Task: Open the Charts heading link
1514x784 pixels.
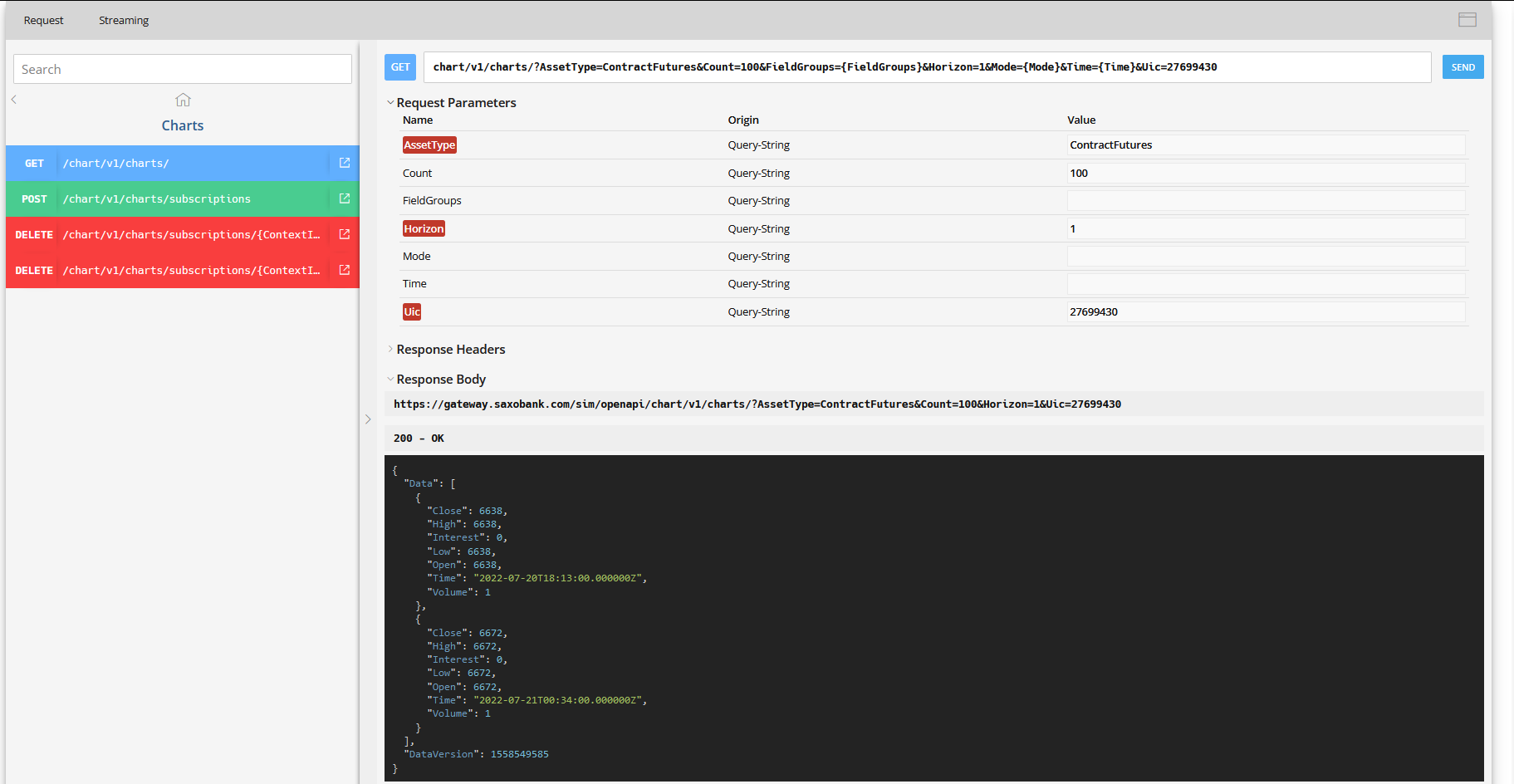Action: 183,125
